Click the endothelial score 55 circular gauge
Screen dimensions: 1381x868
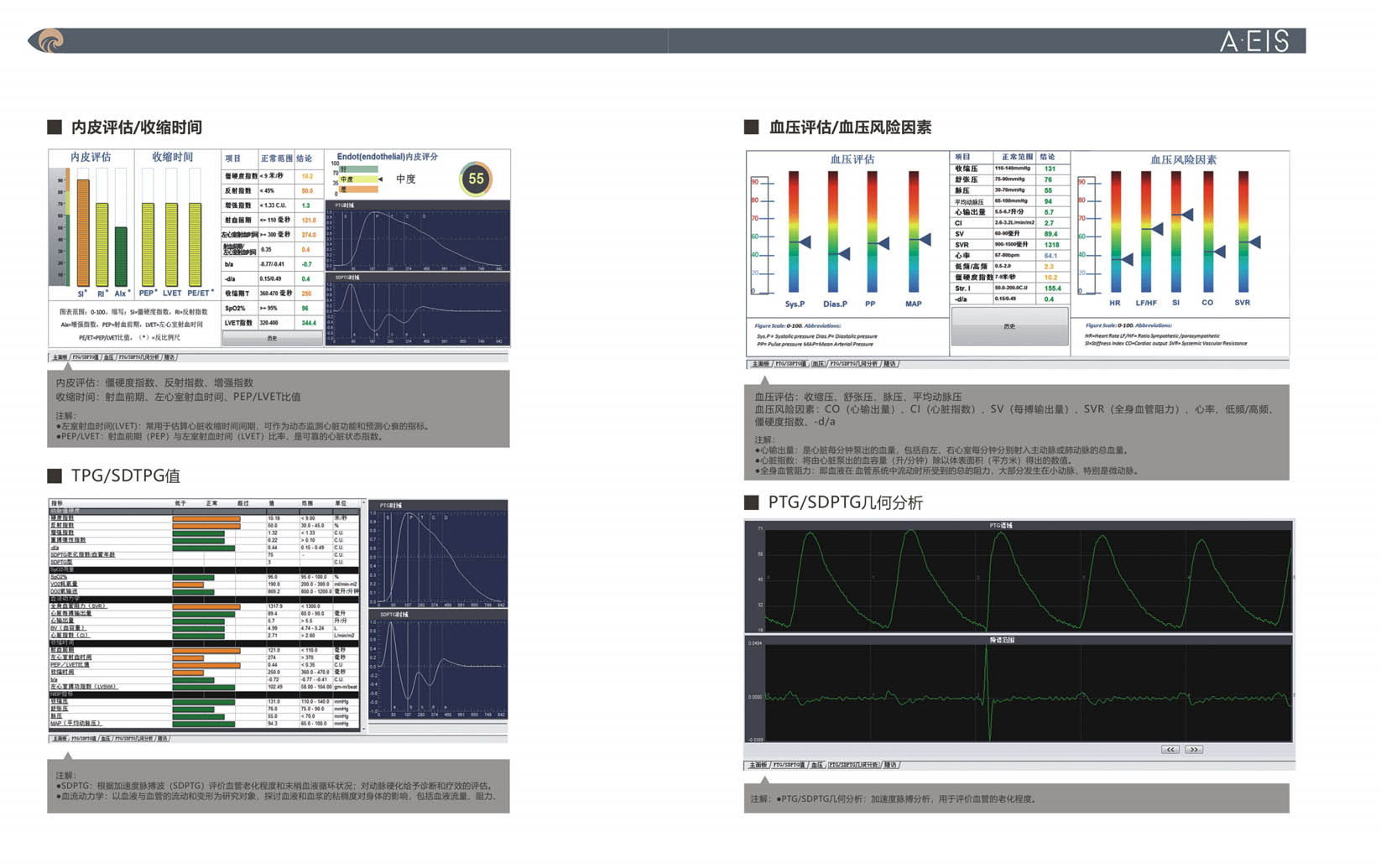[476, 179]
